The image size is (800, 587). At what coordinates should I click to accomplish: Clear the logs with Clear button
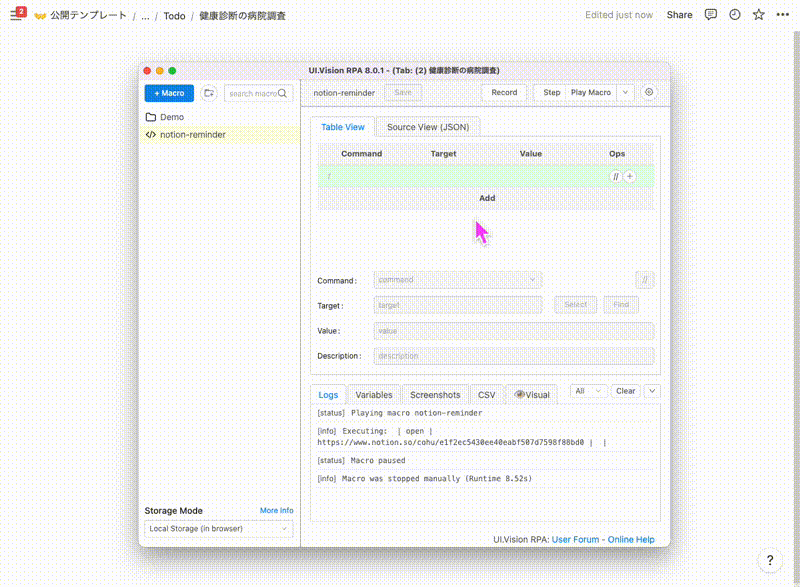[x=626, y=391]
